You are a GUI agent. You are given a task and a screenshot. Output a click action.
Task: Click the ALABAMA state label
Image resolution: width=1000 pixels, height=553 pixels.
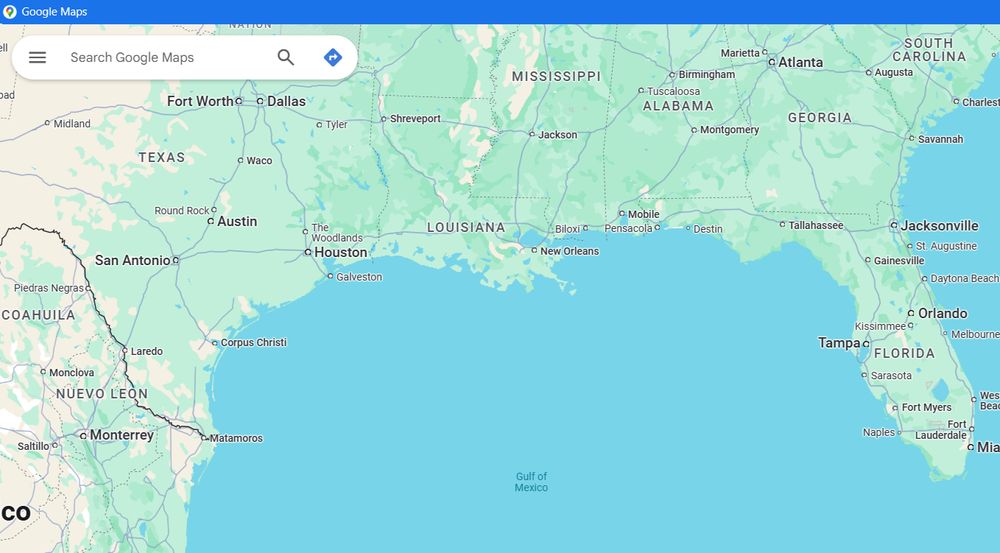678,106
